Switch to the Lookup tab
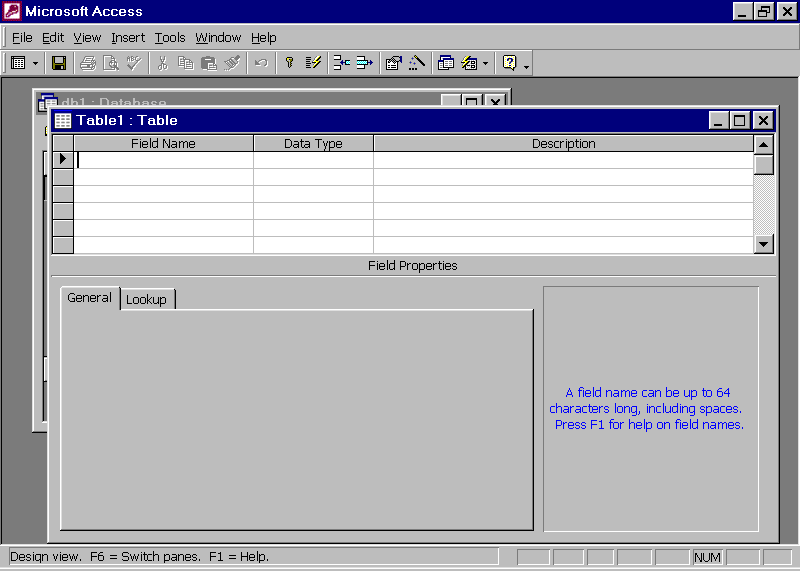800x571 pixels. [147, 300]
